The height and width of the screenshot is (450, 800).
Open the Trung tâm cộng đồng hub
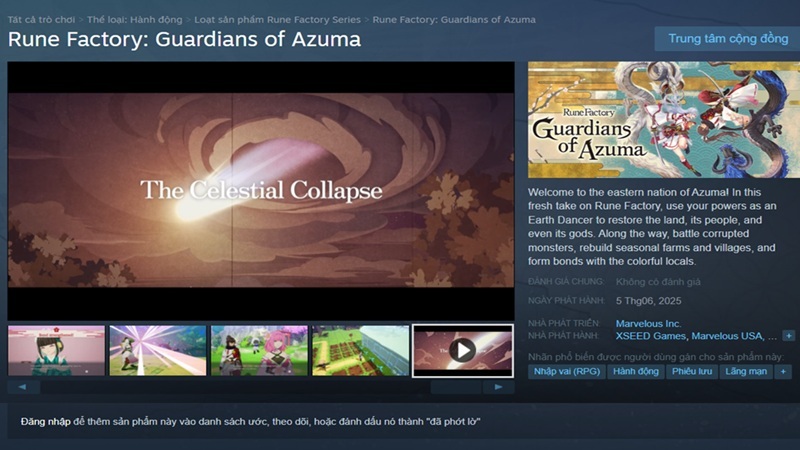pos(728,39)
